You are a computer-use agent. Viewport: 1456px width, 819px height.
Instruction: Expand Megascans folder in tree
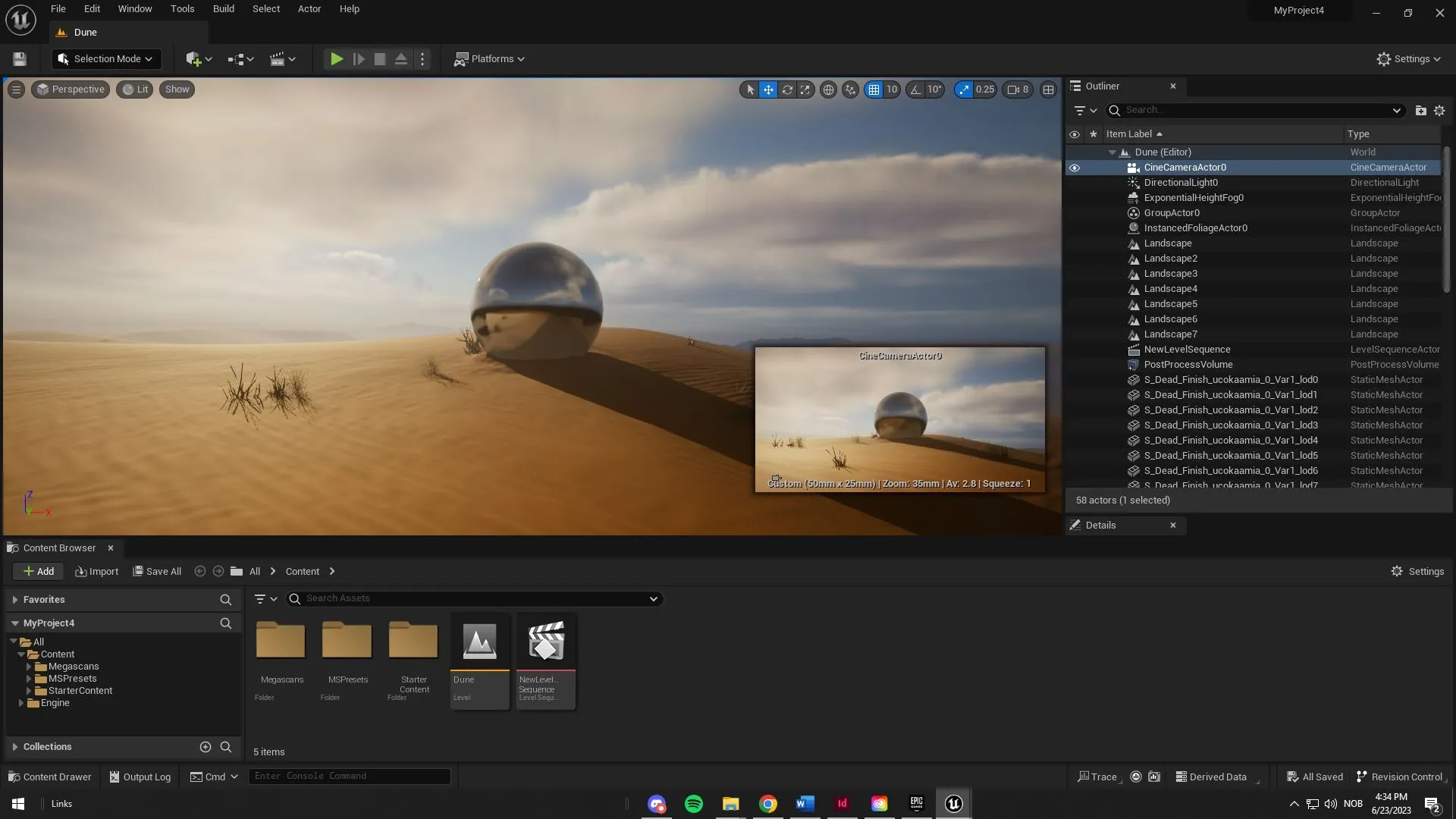(29, 667)
